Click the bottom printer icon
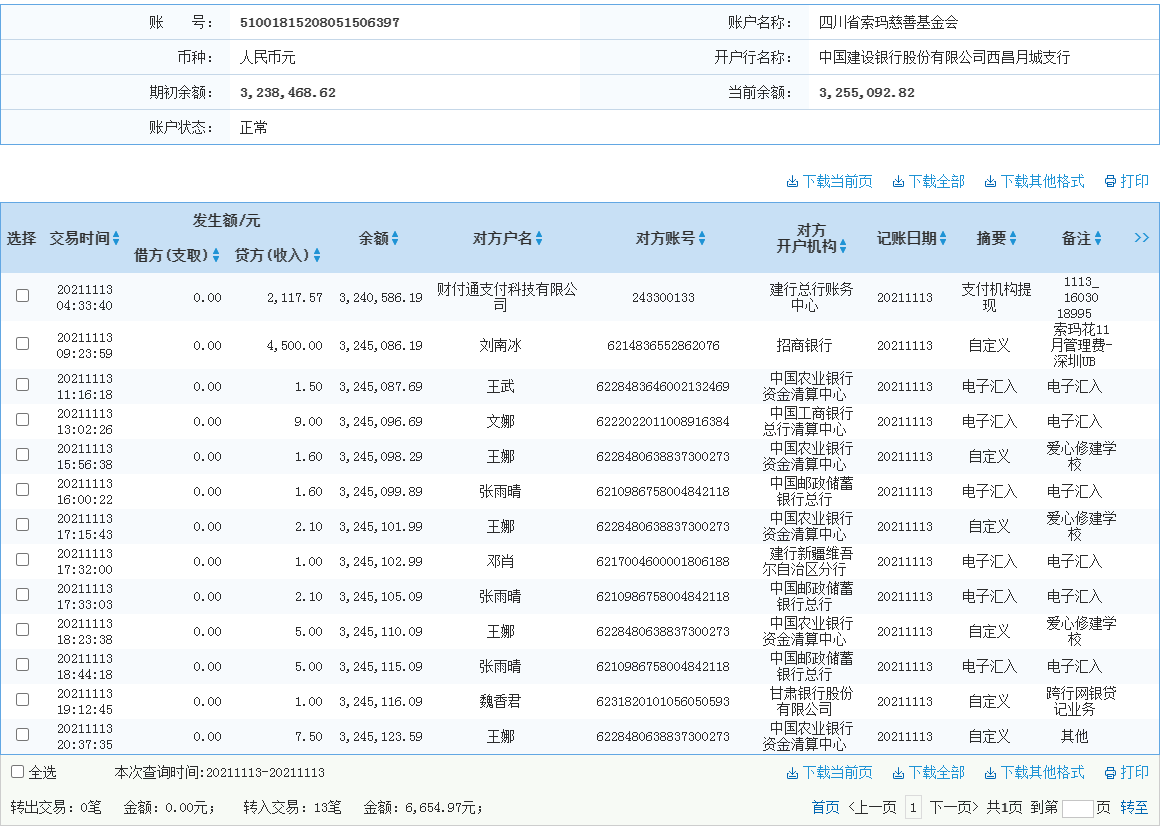1161x828 pixels. pos(1110,773)
